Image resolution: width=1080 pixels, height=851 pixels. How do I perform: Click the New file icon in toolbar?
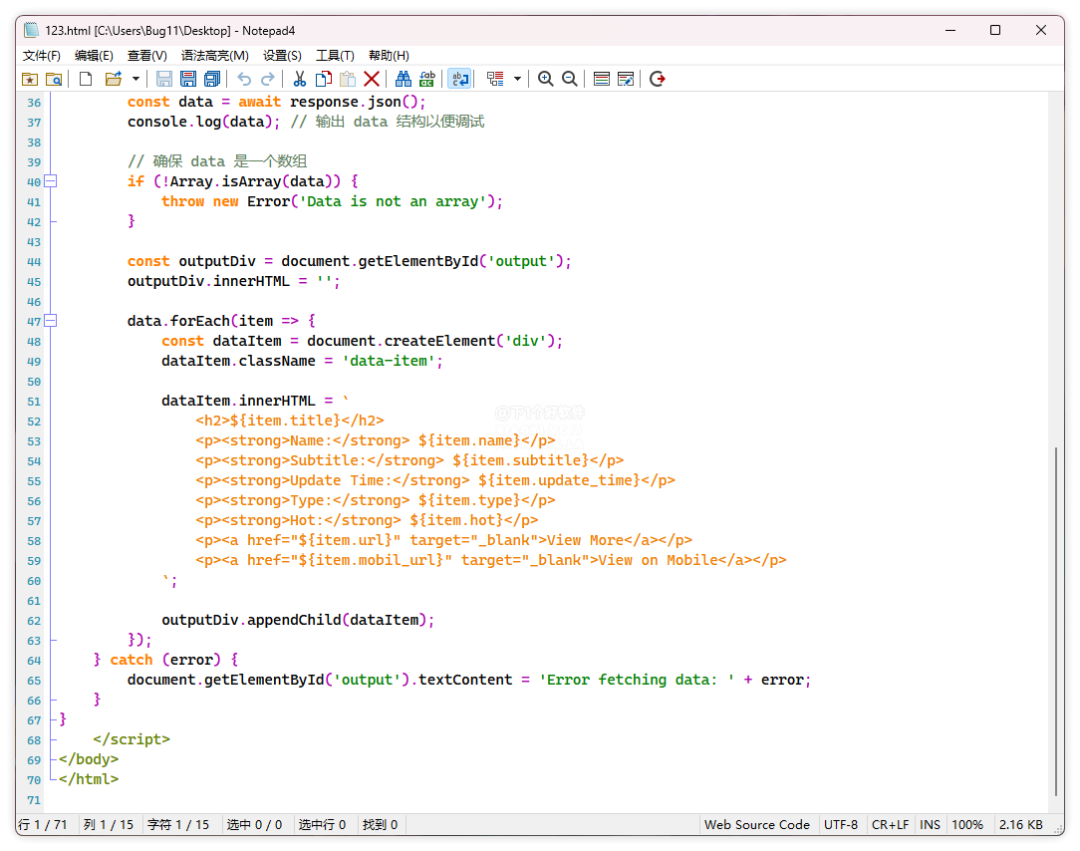[x=86, y=79]
